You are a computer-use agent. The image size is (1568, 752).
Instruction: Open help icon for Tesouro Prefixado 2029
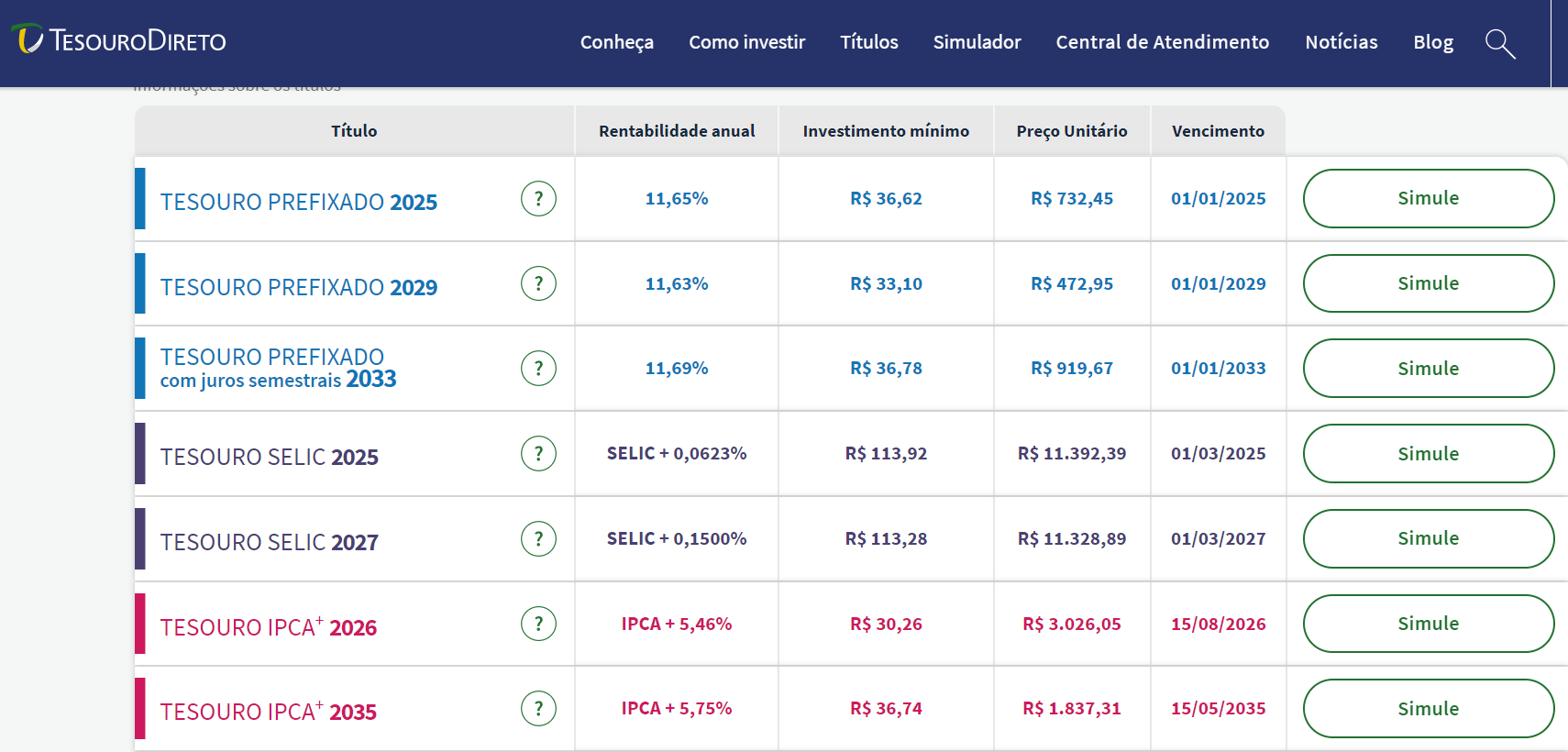(x=538, y=283)
